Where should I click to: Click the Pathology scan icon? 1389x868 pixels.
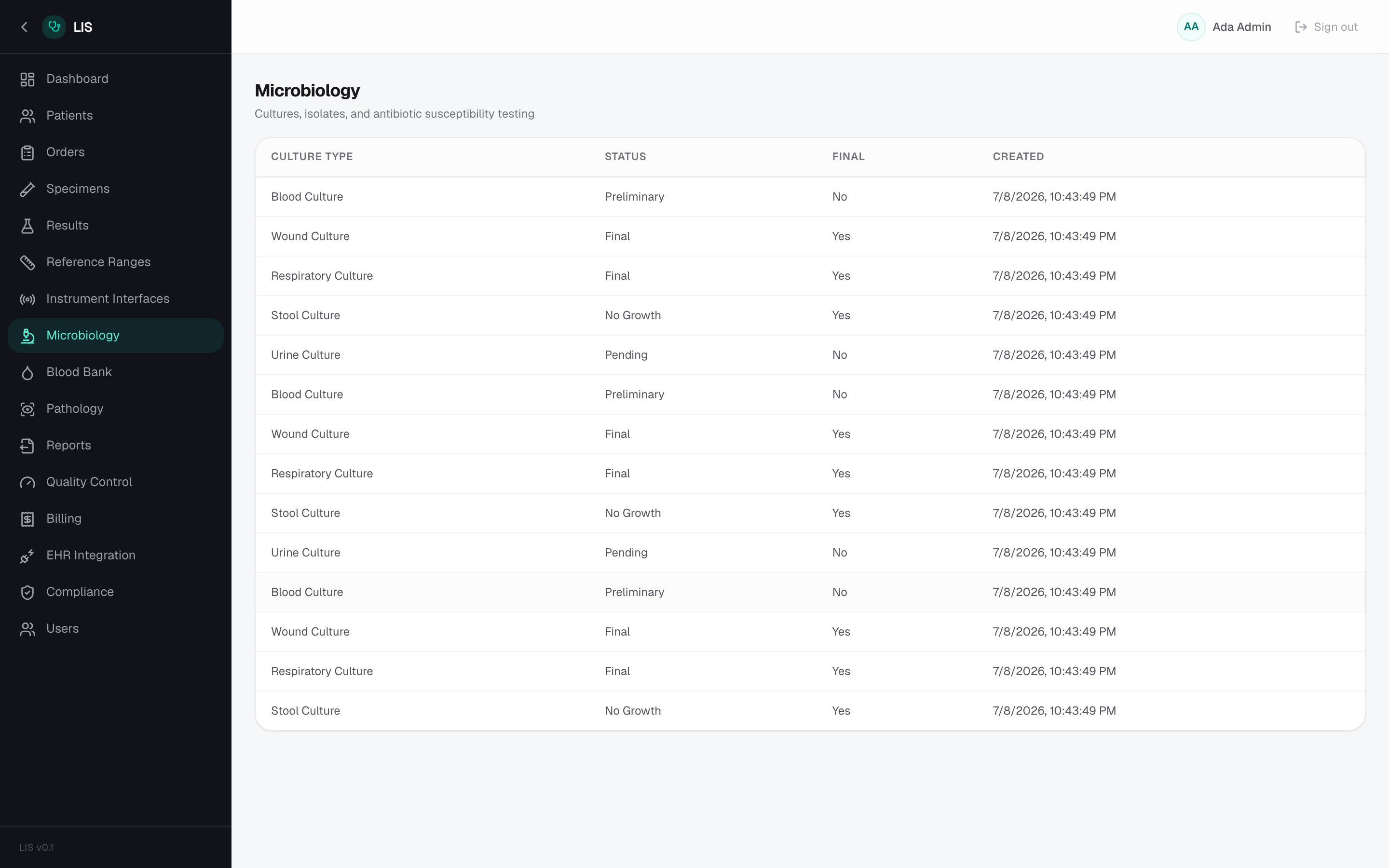click(27, 409)
